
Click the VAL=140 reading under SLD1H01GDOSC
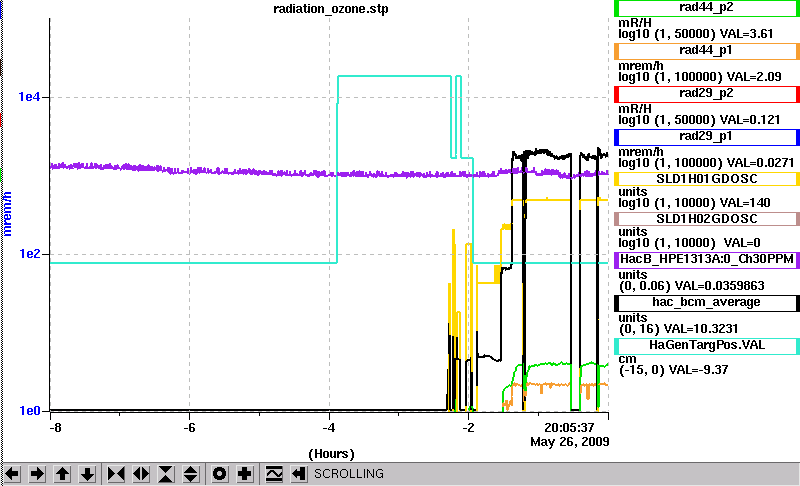(x=745, y=203)
